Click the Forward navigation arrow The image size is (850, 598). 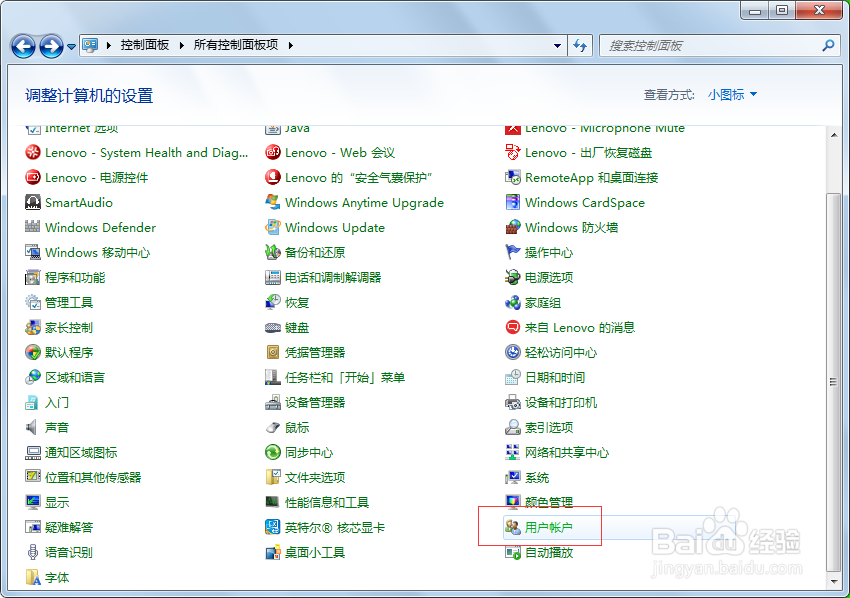pos(51,46)
